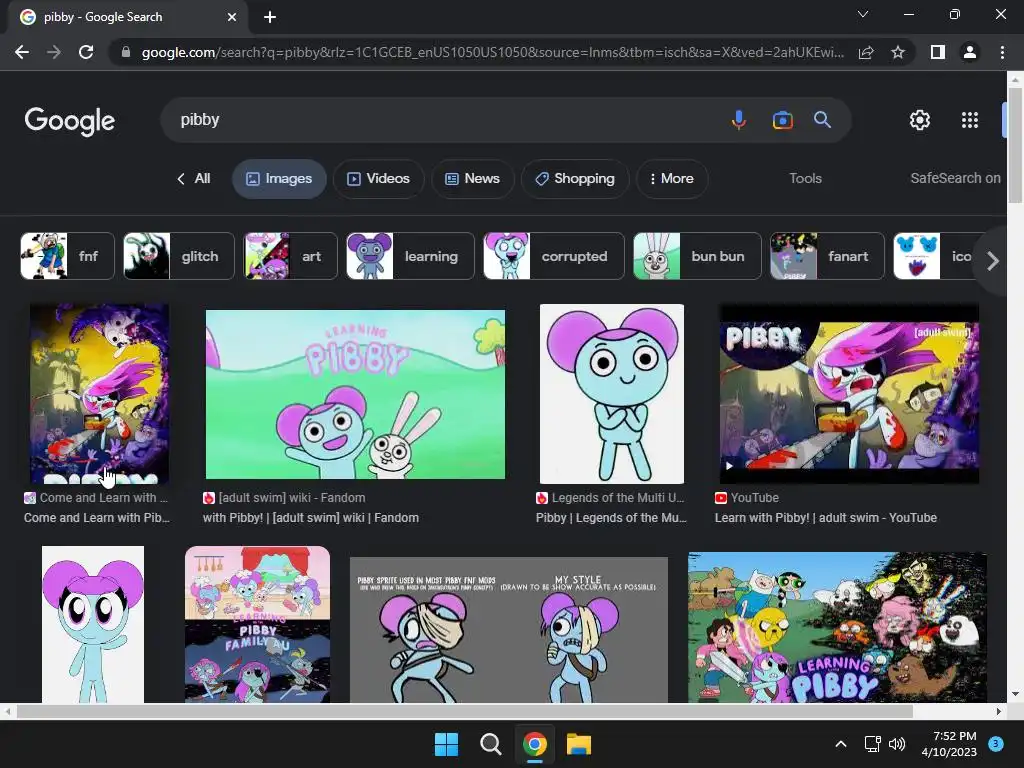Viewport: 1024px width, 768px height.
Task: Switch to News tab
Action: (472, 178)
